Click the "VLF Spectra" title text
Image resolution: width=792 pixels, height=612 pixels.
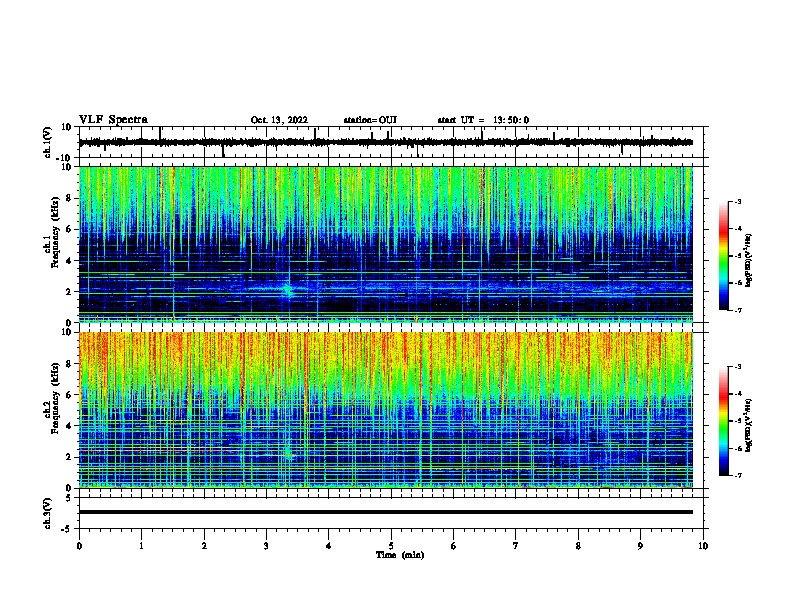[113, 120]
